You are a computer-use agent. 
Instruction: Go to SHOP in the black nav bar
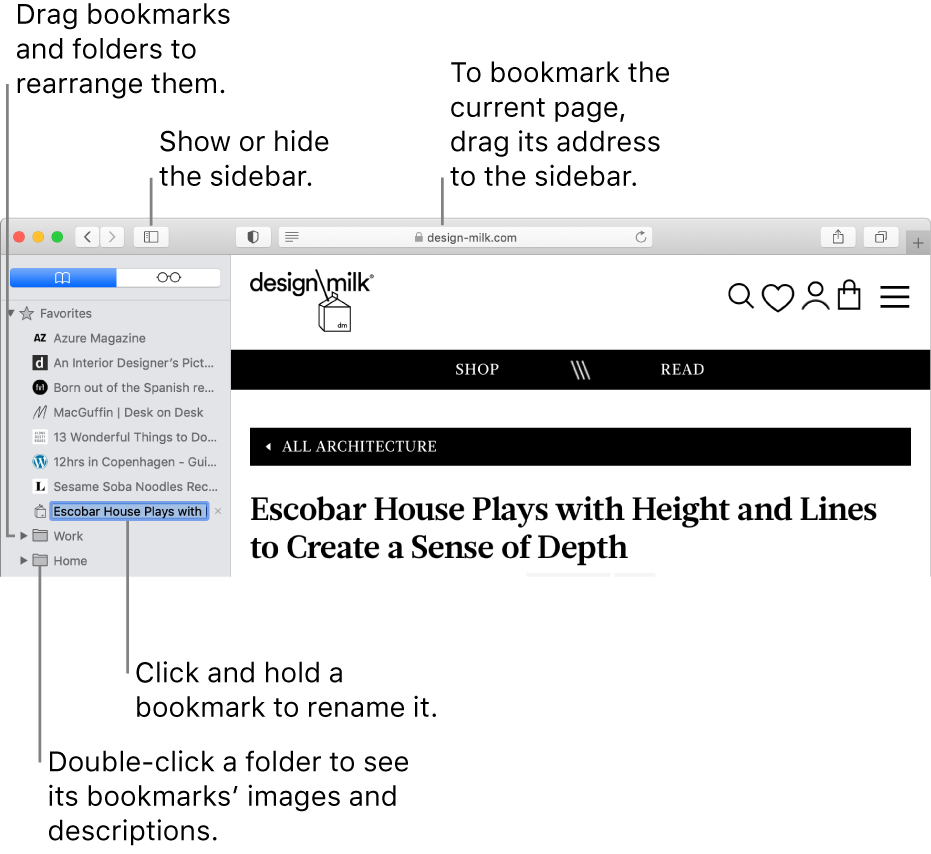point(477,369)
